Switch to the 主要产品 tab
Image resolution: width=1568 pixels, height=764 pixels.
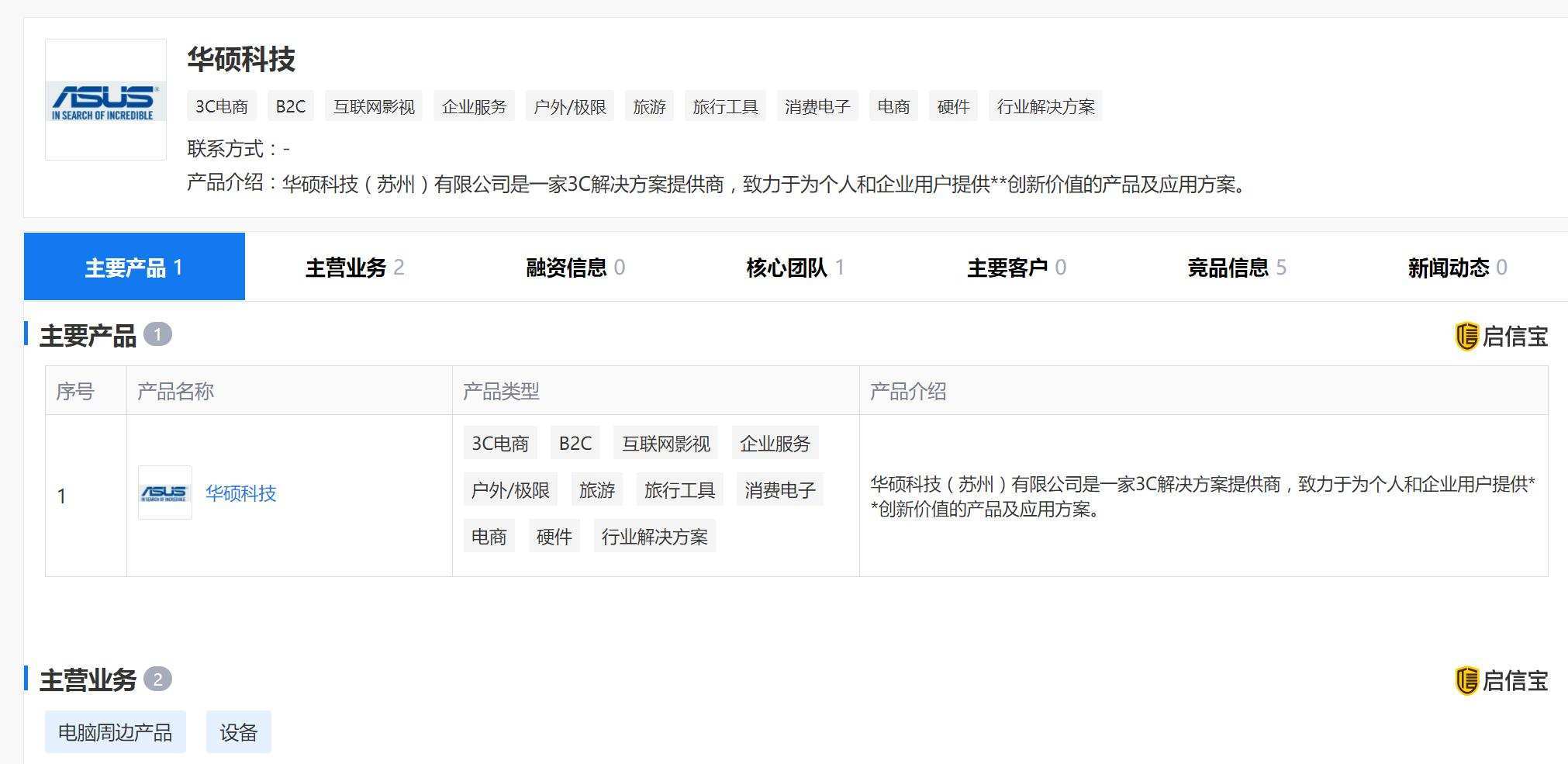click(x=134, y=267)
